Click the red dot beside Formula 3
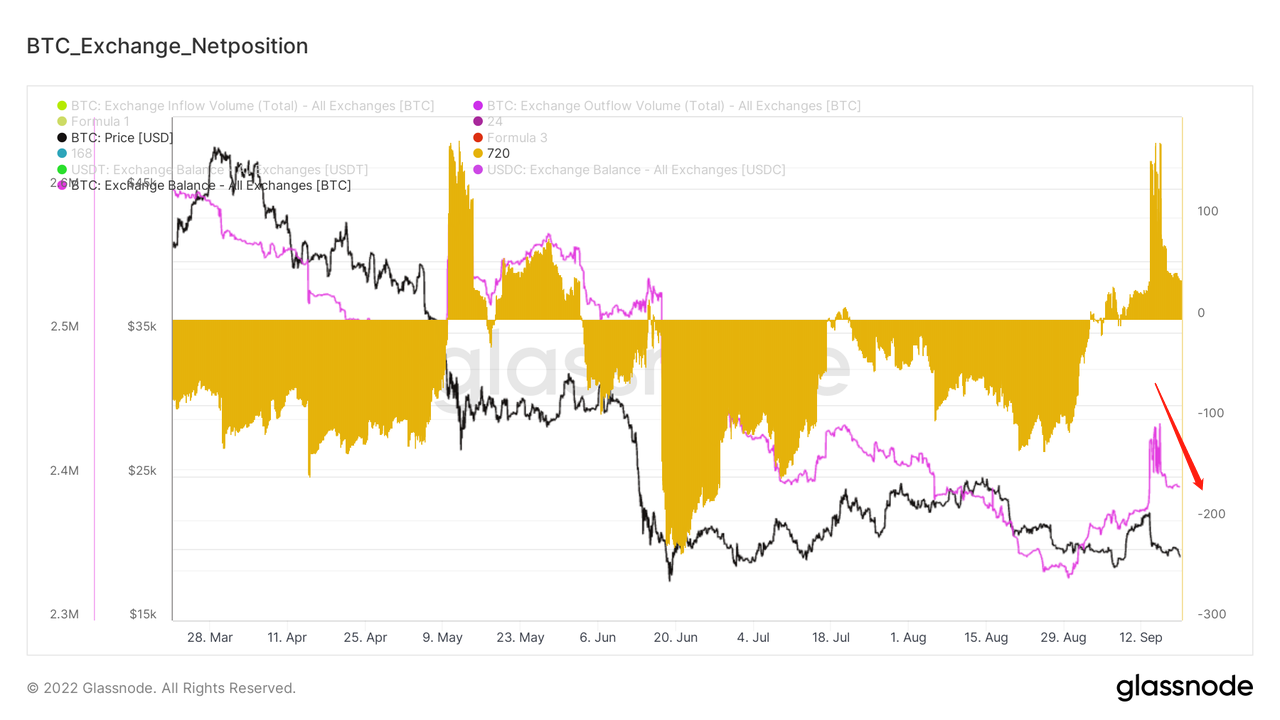Screen dimensions: 1280x720 coord(478,138)
